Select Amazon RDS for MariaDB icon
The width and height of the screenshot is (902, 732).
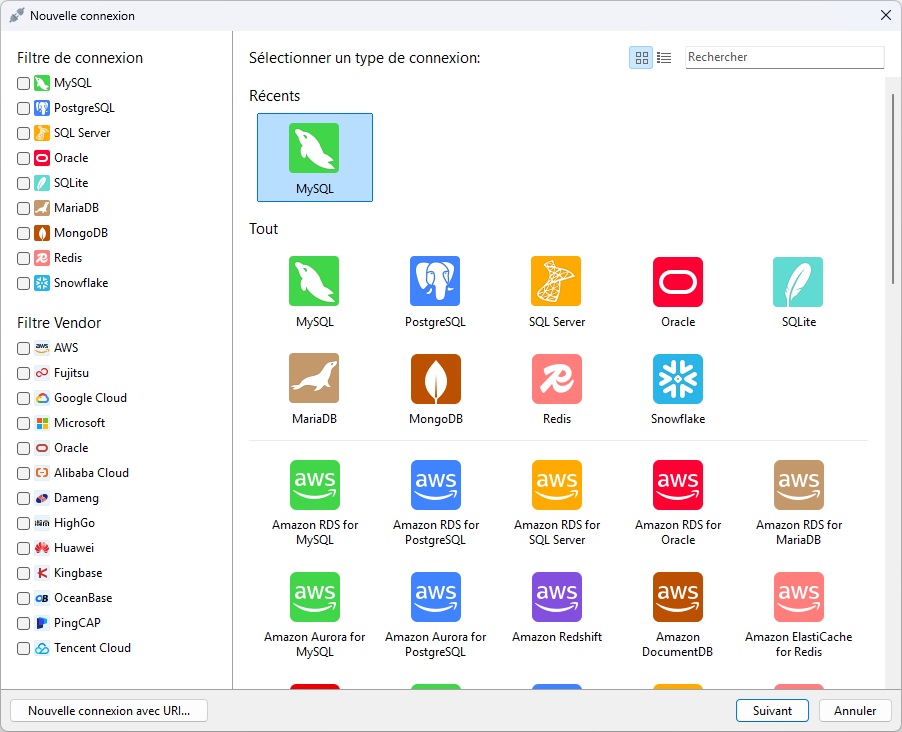799,485
